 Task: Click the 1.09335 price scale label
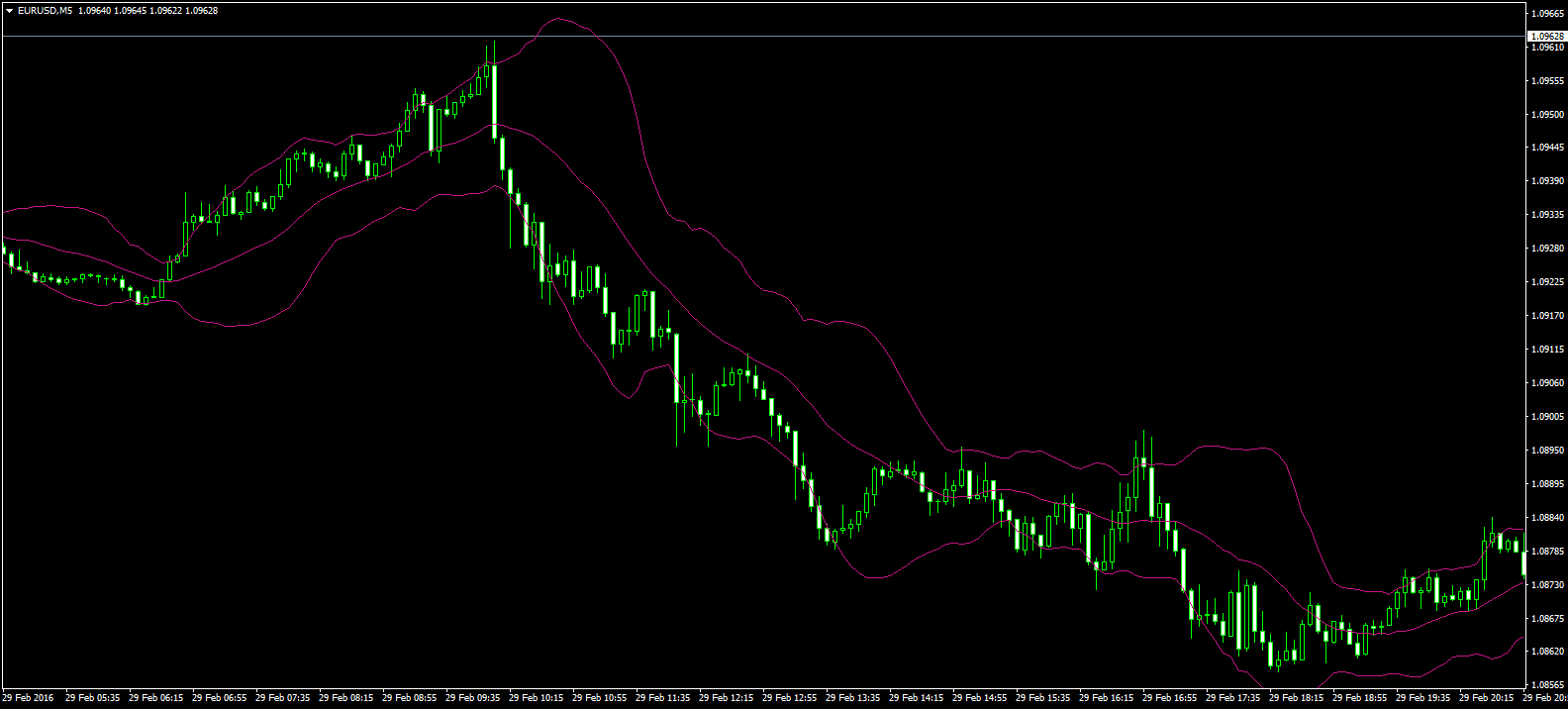click(x=1547, y=215)
